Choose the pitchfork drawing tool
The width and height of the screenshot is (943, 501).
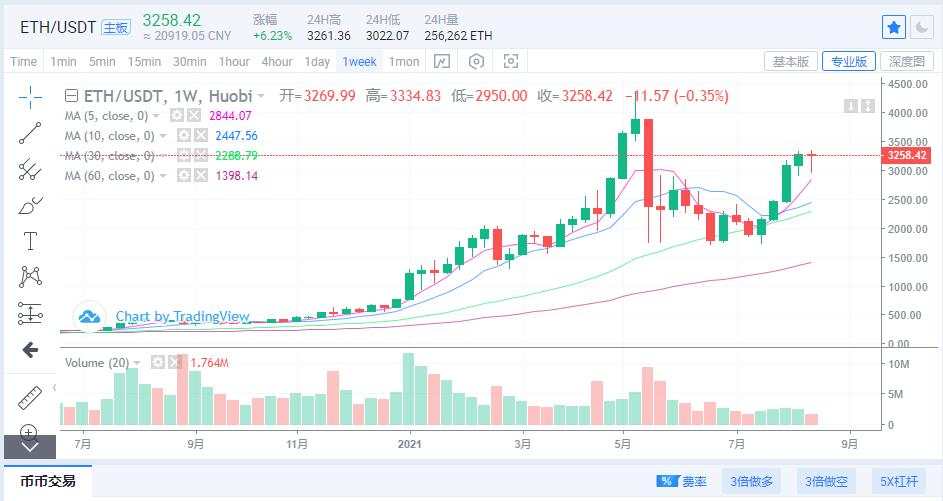coord(29,169)
